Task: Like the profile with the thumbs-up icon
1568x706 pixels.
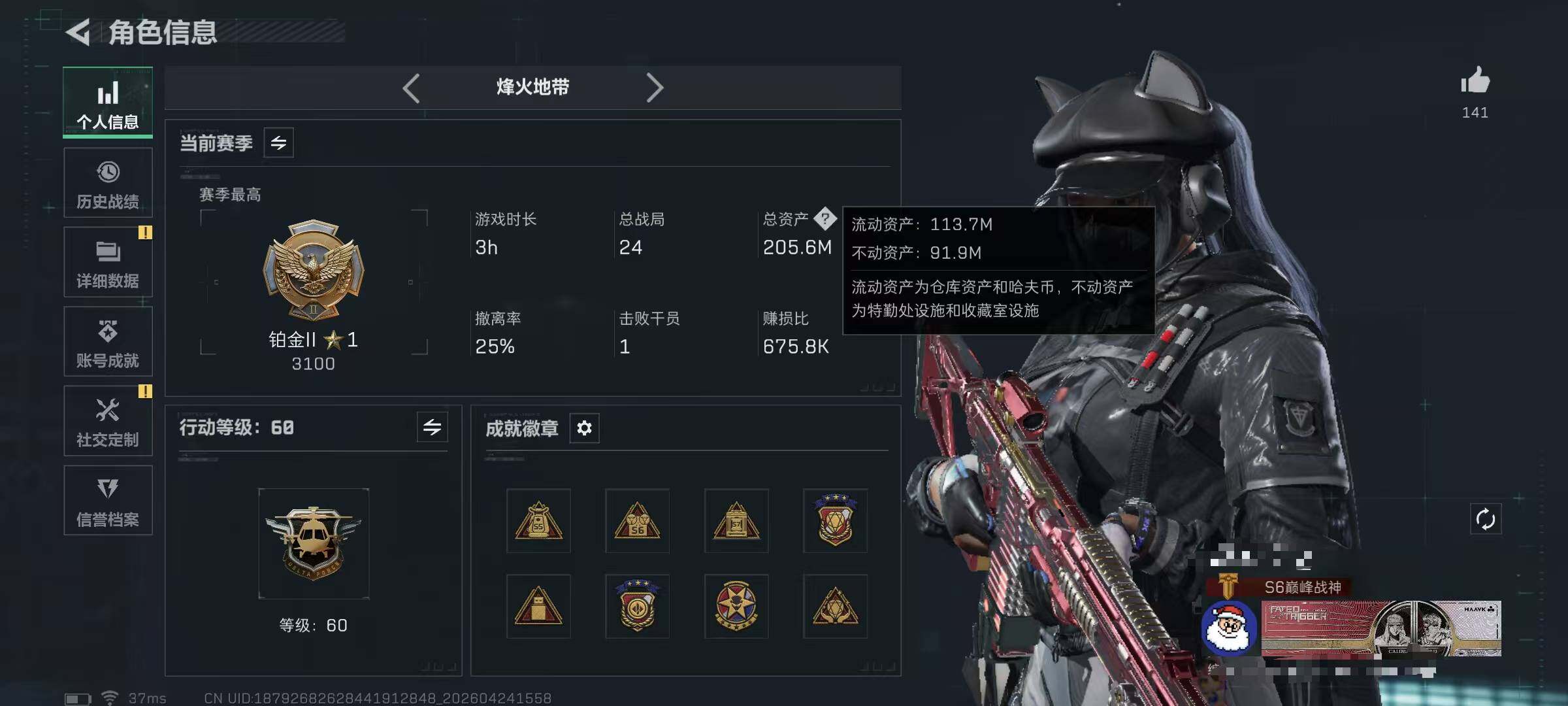Action: 1475,81
